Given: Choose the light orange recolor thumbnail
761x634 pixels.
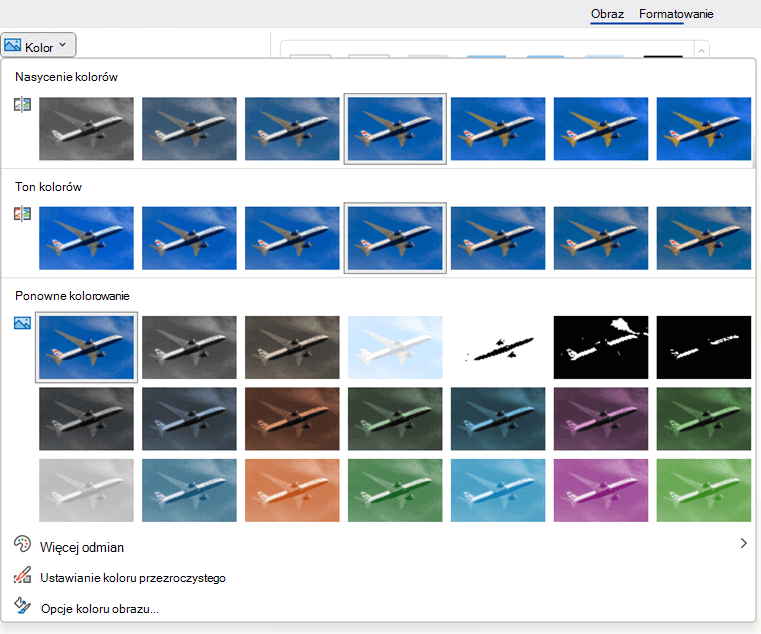Looking at the screenshot, I should pos(292,490).
